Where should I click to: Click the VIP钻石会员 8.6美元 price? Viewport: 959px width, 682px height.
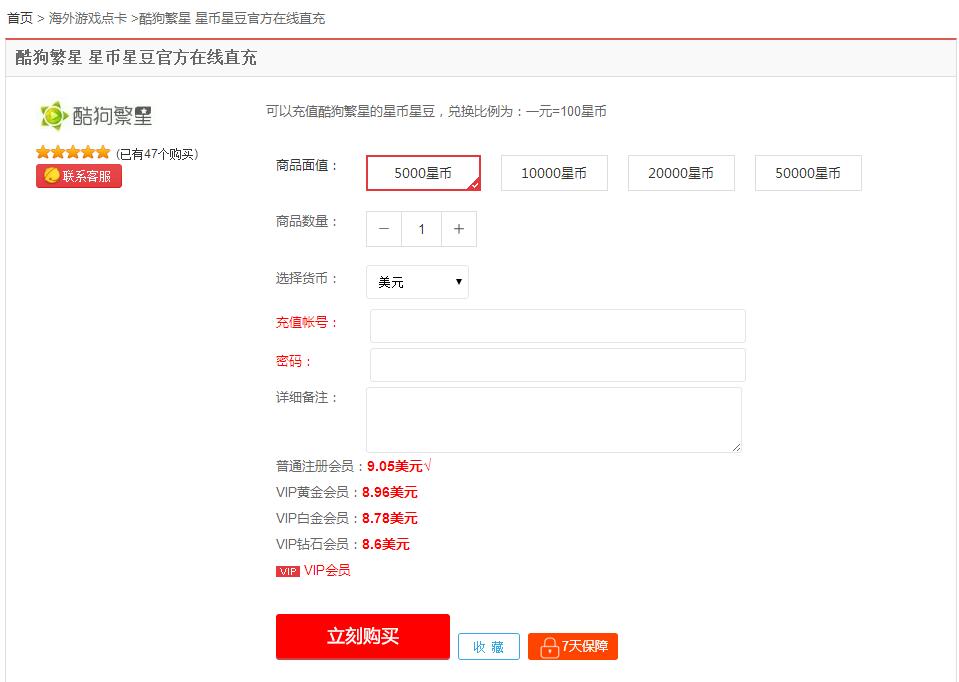click(385, 544)
